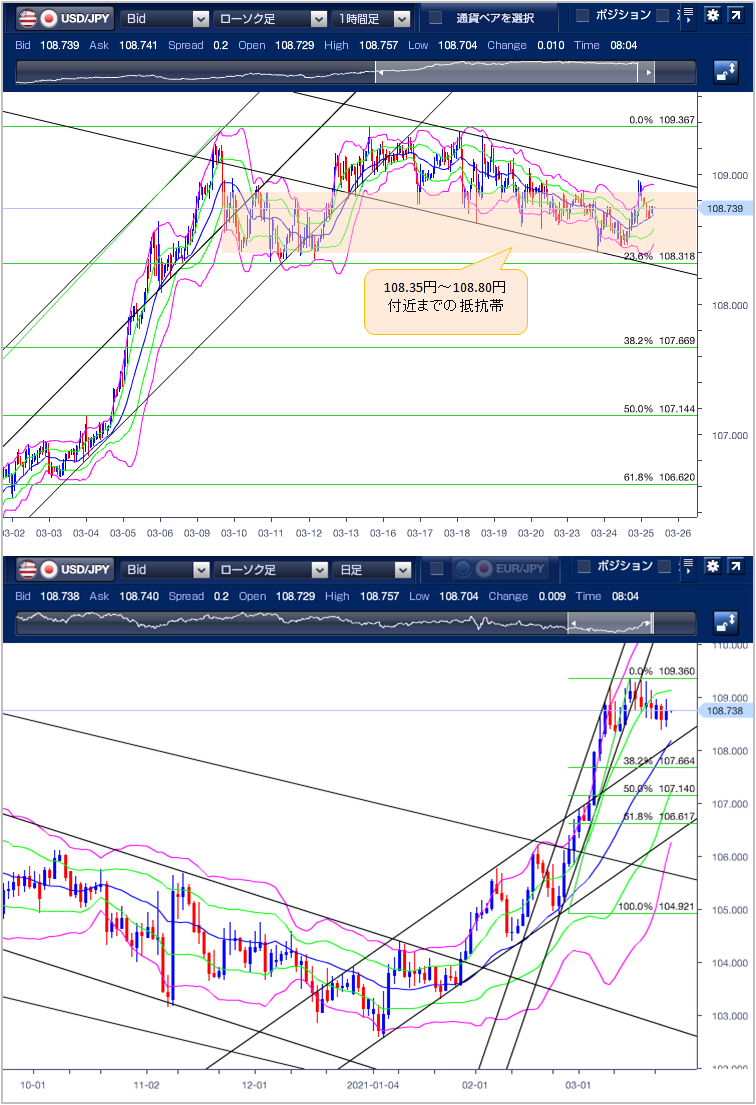Screen dimensions: 756x1105
Task: Enable the 通貨ペアを選択 checkbox in upper chart
Action: (436, 17)
